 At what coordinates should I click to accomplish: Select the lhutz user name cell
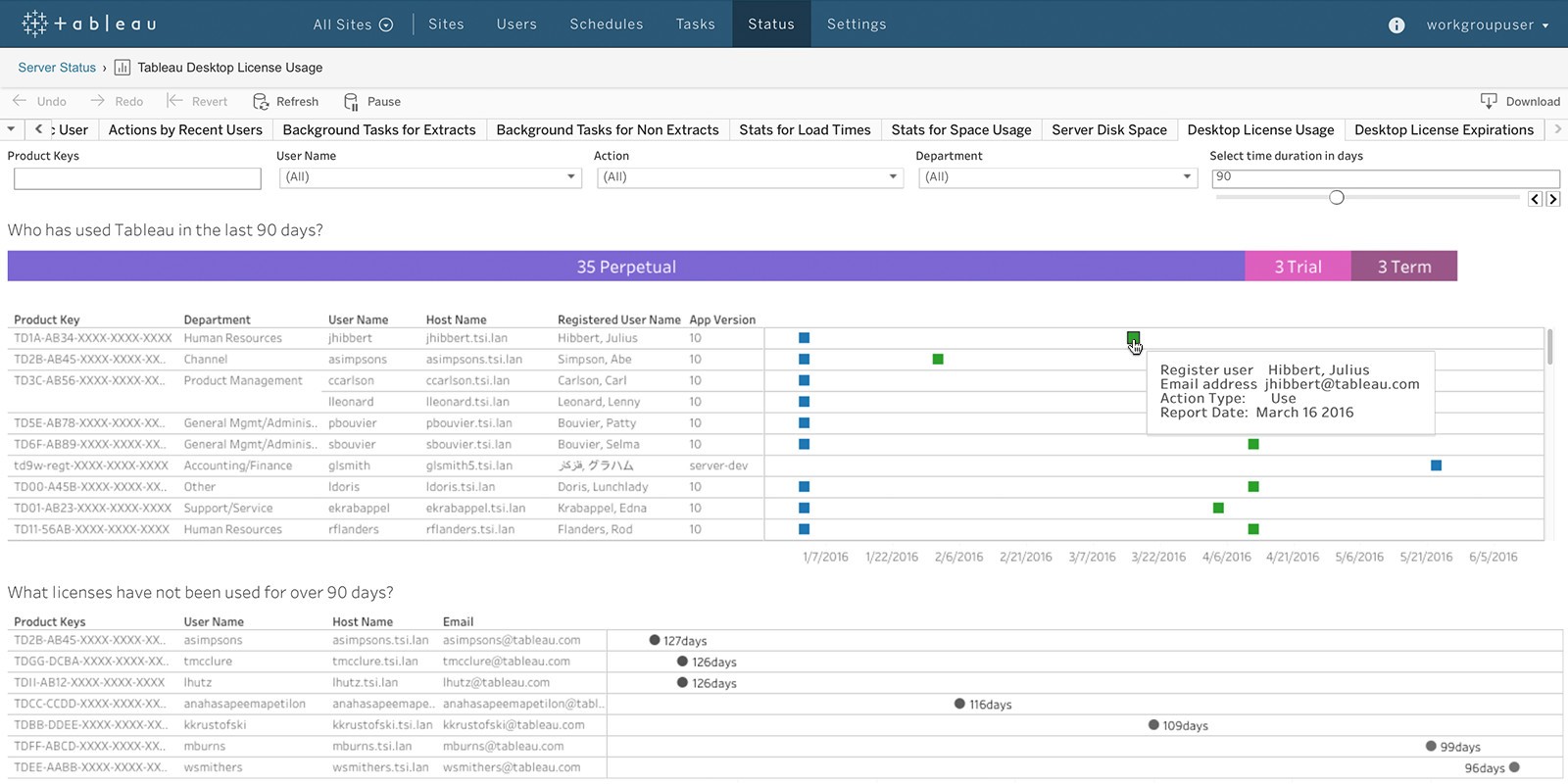click(x=198, y=682)
